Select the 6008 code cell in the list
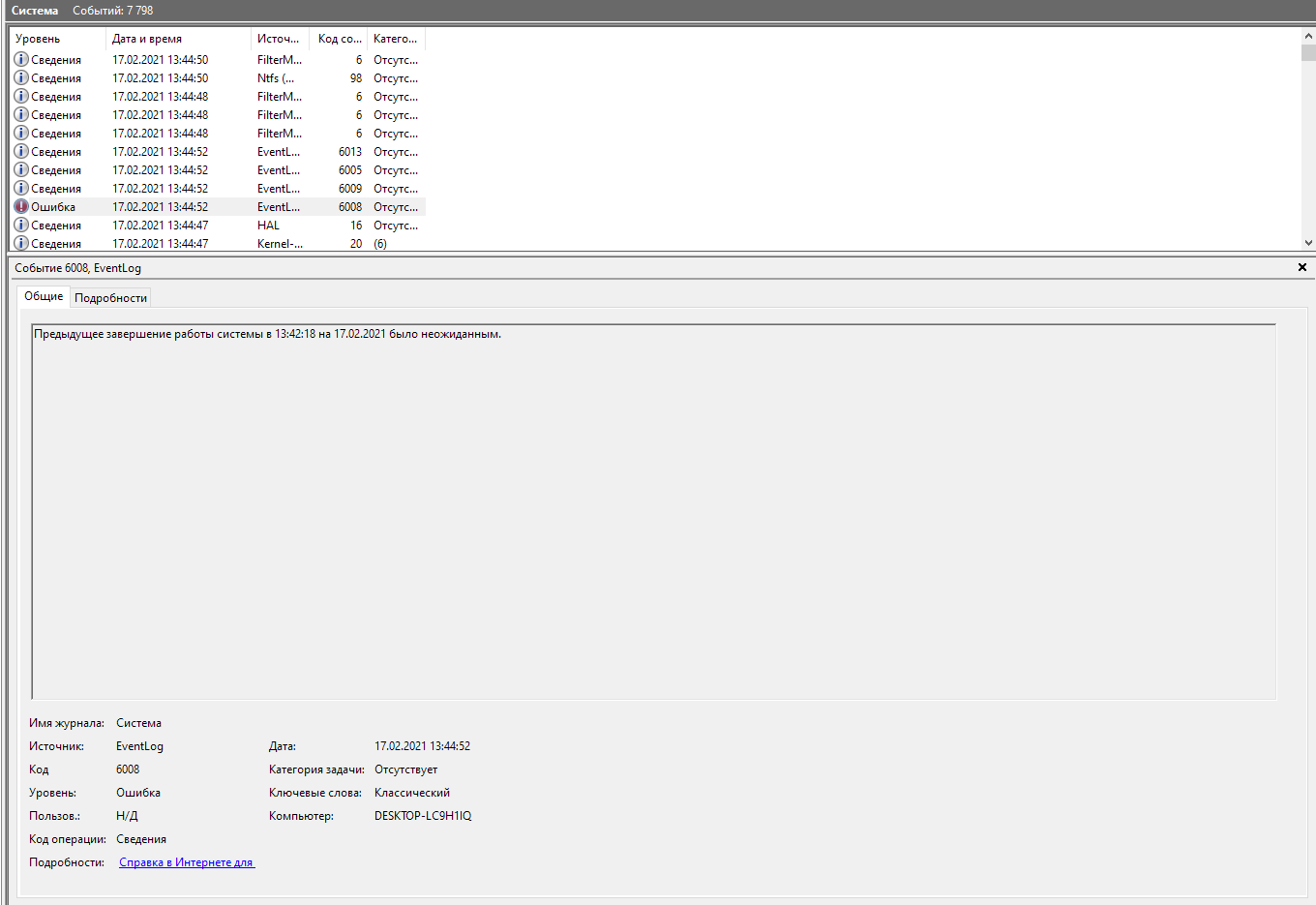This screenshot has width=1316, height=905. click(350, 207)
